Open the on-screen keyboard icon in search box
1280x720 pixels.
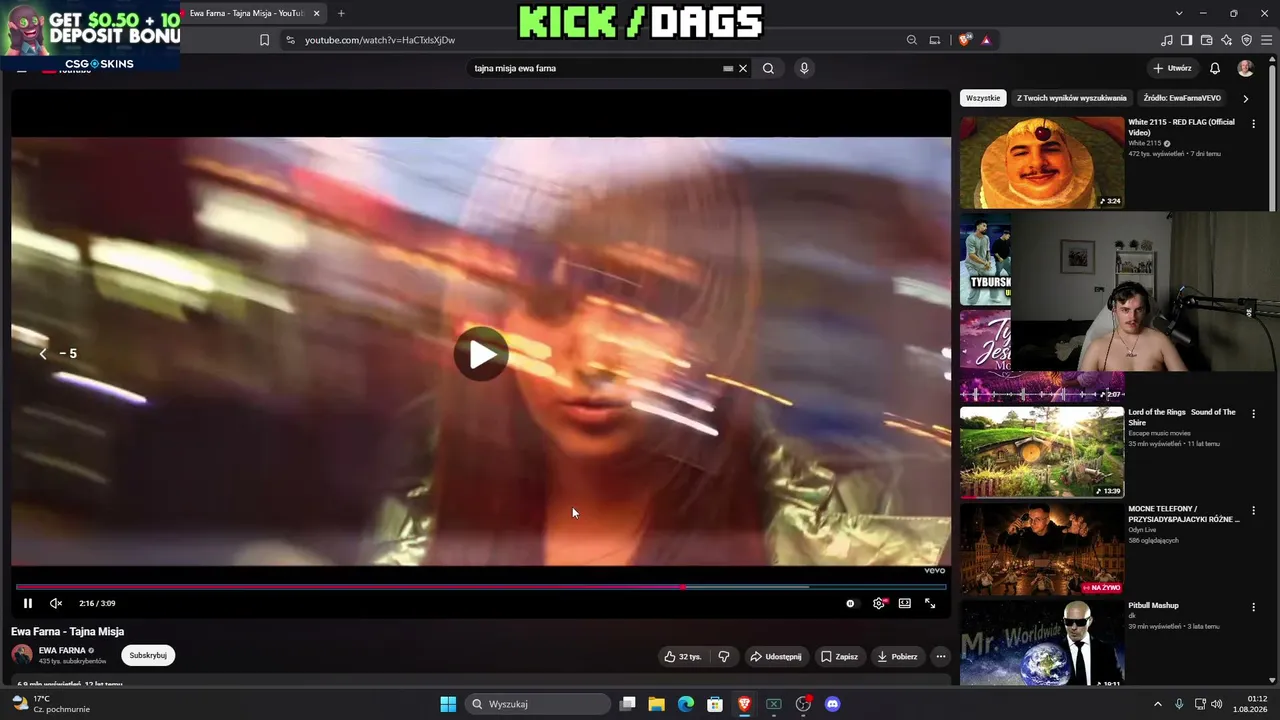728,68
